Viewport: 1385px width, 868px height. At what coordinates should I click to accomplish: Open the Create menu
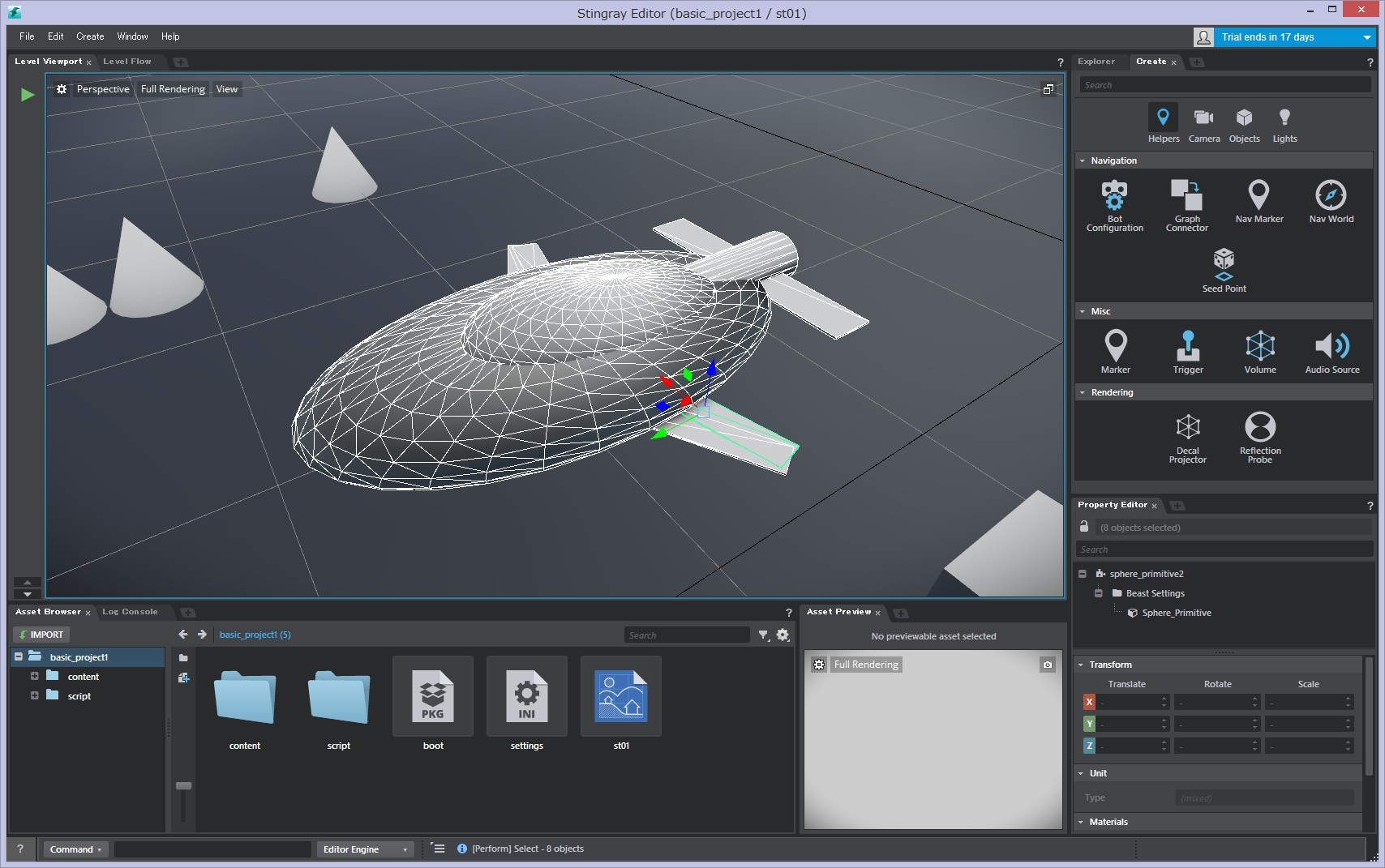(x=90, y=36)
